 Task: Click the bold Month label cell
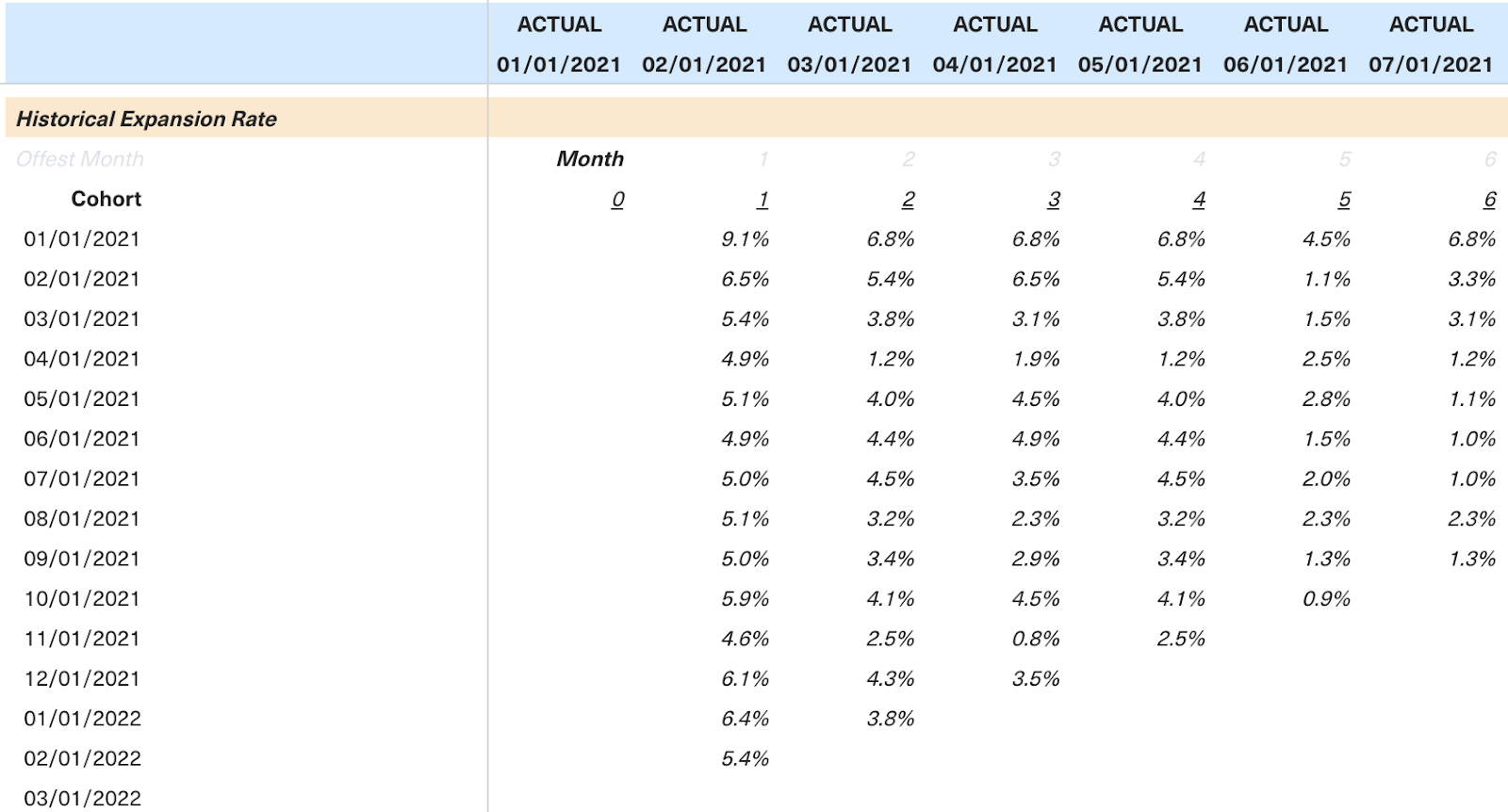(x=590, y=159)
